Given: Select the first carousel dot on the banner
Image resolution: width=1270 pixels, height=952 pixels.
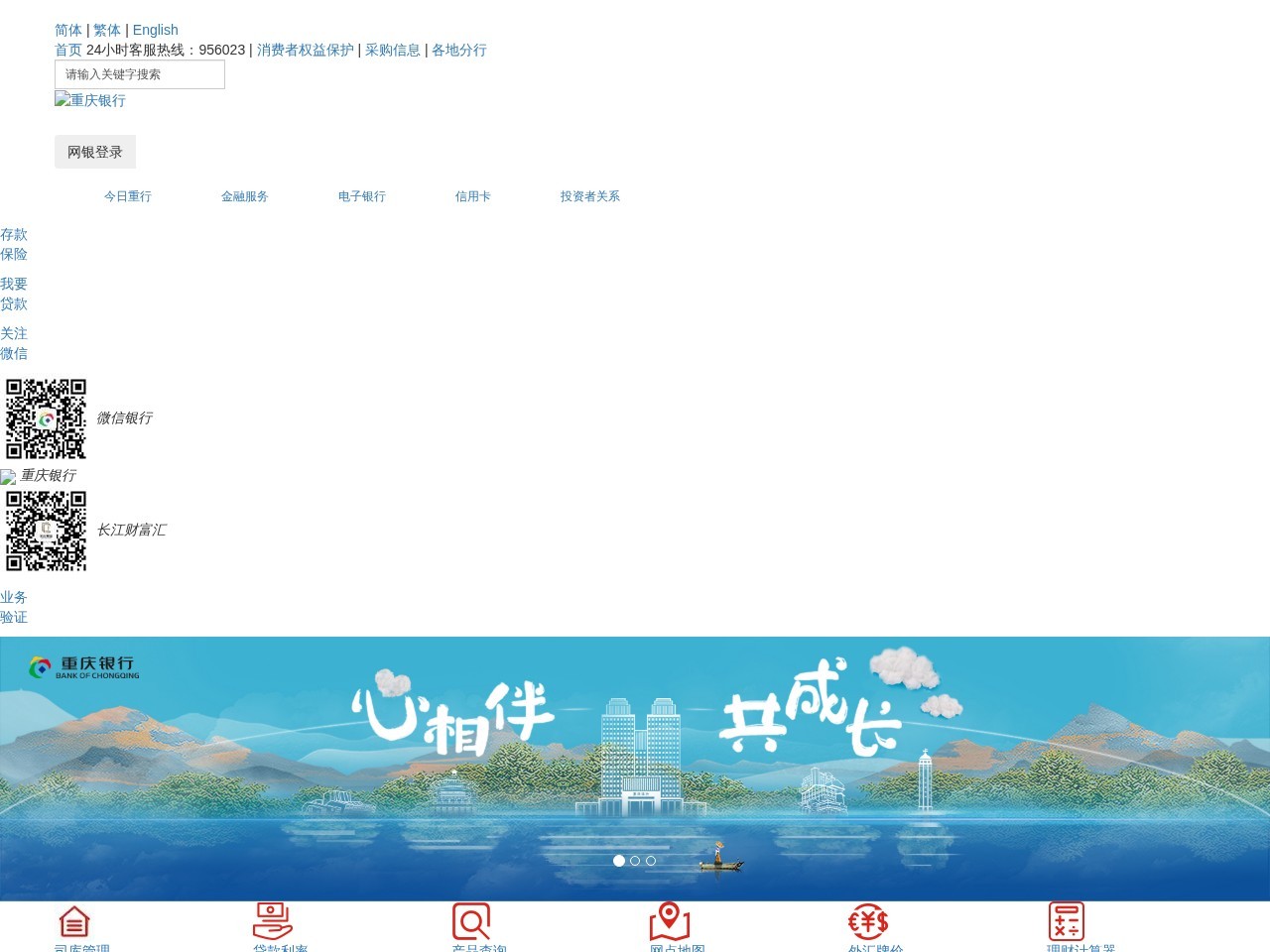Looking at the screenshot, I should click(x=619, y=861).
